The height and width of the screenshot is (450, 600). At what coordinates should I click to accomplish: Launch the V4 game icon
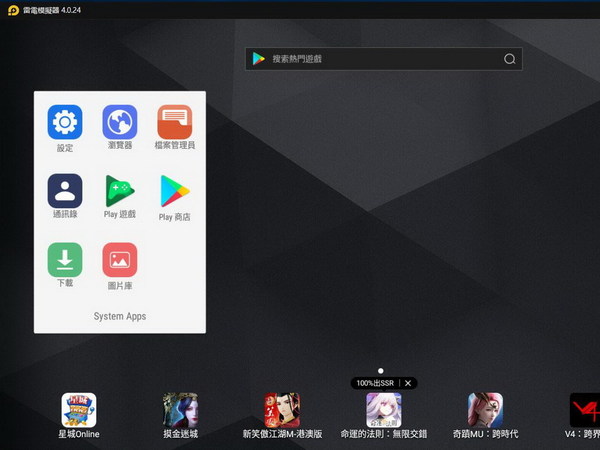(x=584, y=410)
